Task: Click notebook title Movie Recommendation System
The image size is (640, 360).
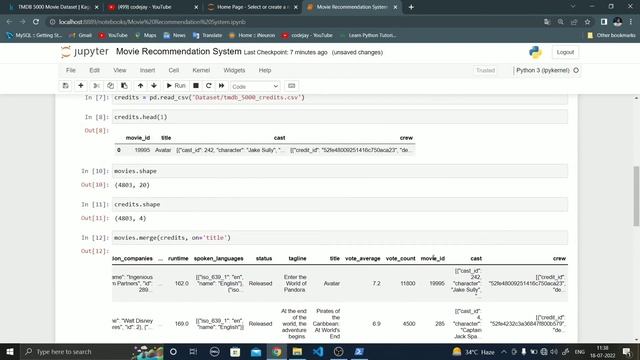Action: (179, 51)
